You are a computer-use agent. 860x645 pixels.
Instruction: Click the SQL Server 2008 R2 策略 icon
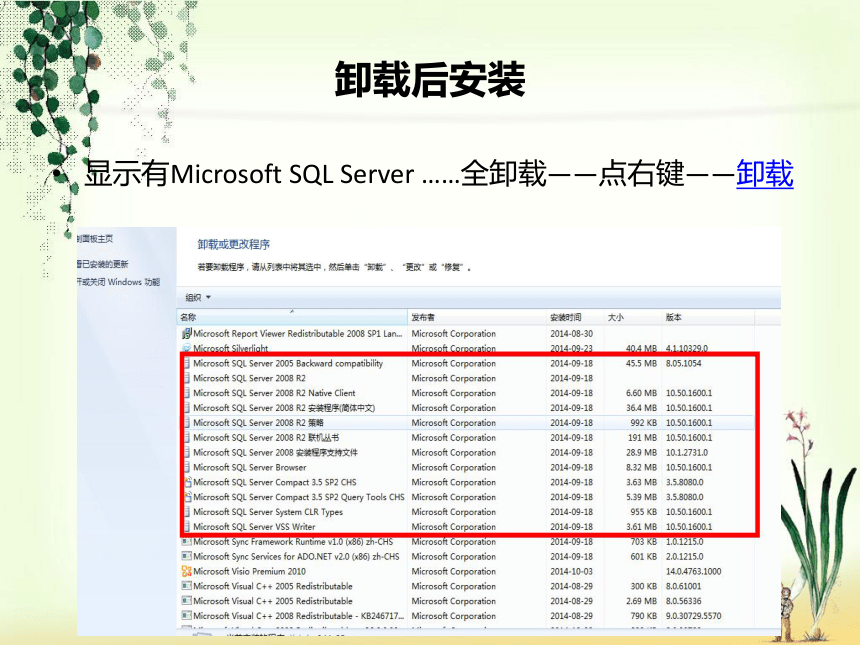(x=186, y=422)
